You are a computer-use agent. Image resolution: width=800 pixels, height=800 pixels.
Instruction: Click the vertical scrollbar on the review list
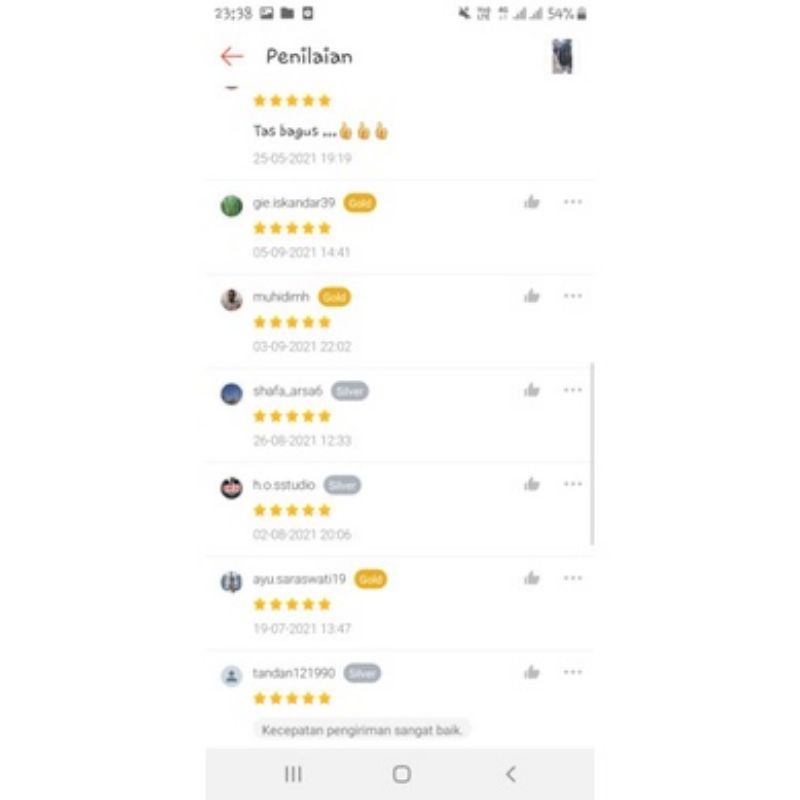592,454
